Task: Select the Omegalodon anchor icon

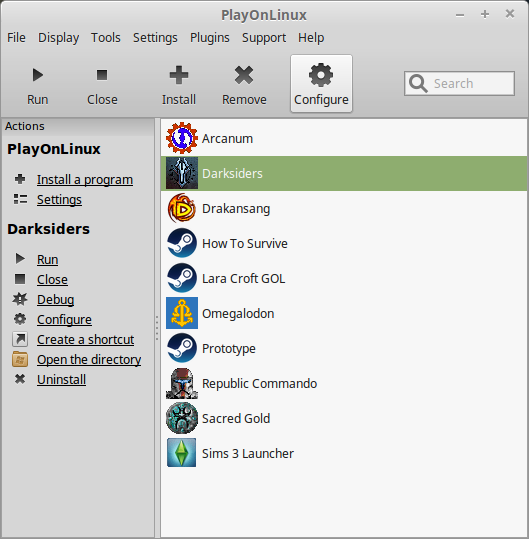Action: point(182,313)
